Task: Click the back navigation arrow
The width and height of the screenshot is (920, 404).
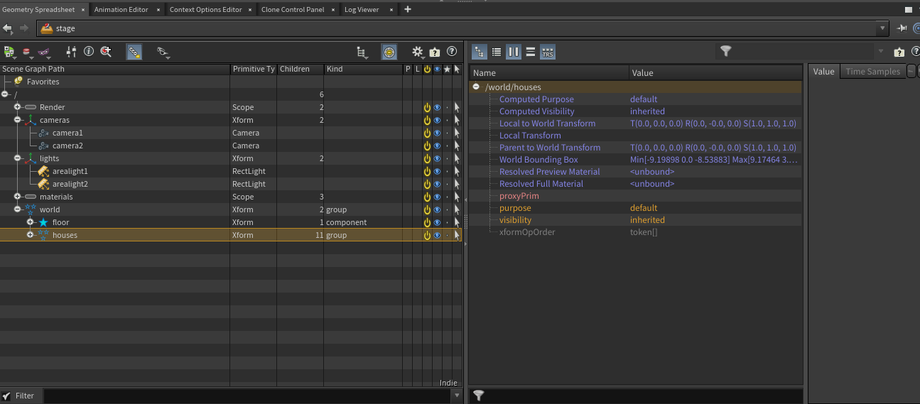Action: [8, 29]
